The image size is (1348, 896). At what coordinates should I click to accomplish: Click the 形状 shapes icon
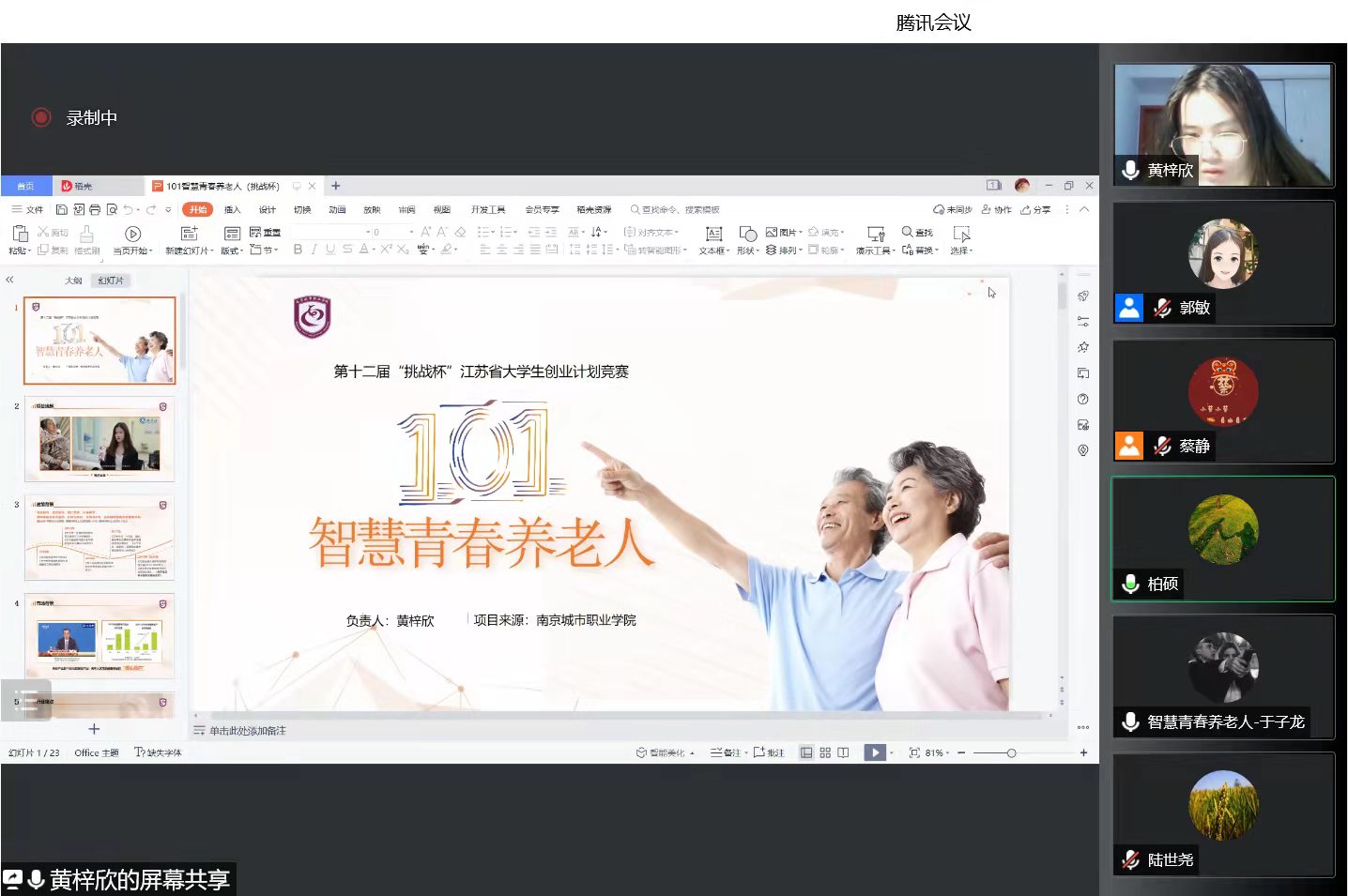(747, 234)
